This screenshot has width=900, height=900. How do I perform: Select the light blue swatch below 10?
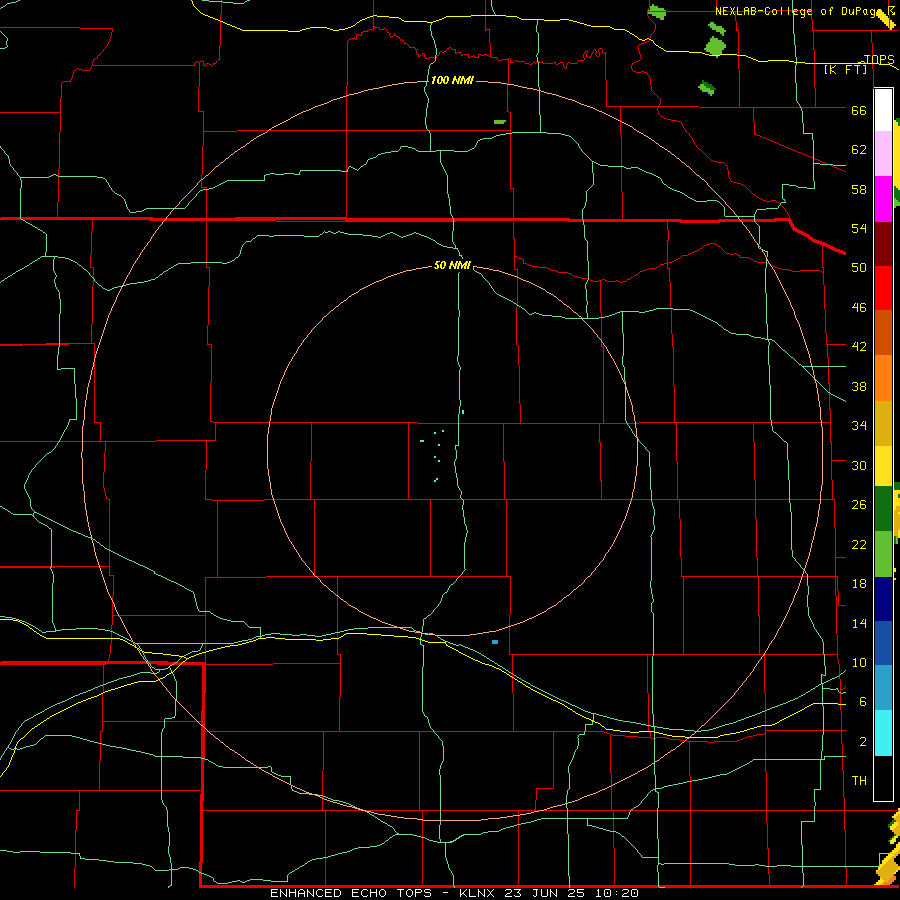pos(883,688)
